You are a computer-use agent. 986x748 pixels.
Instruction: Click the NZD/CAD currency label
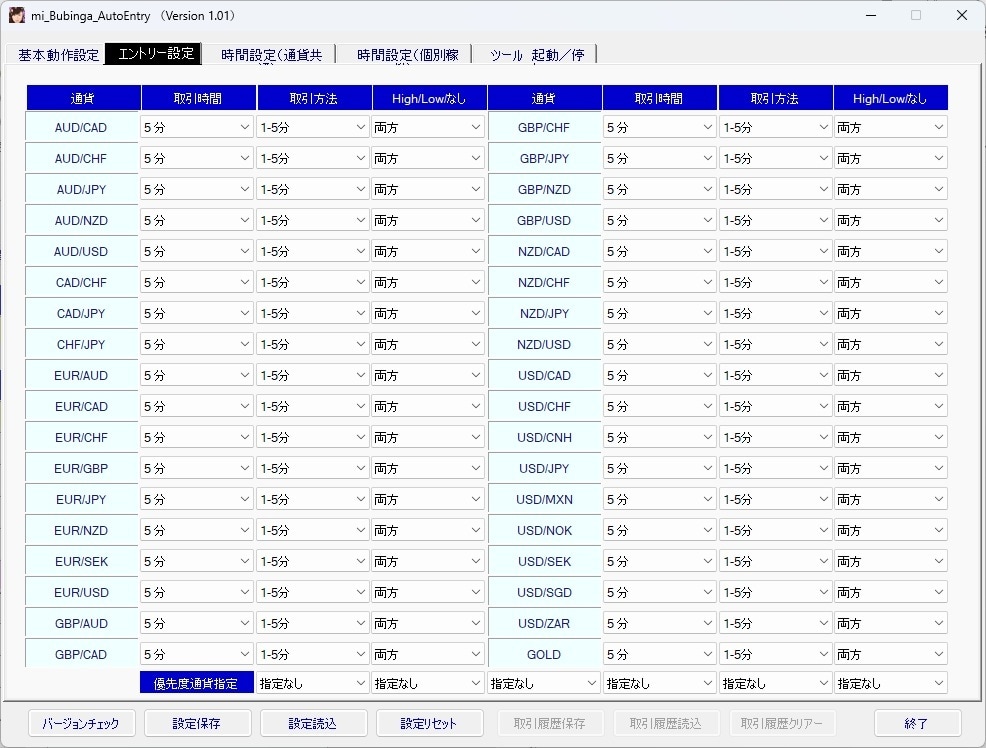click(x=544, y=251)
